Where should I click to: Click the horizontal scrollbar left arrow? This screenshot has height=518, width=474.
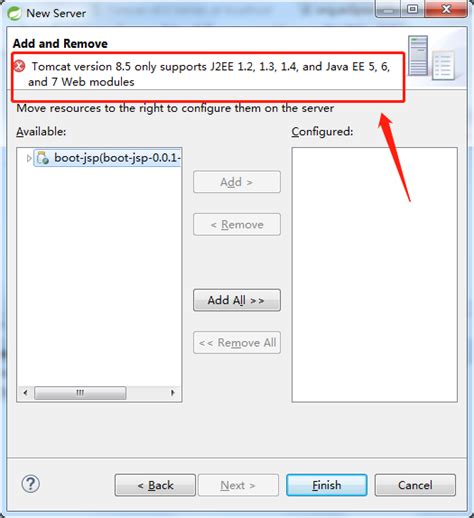(25, 393)
